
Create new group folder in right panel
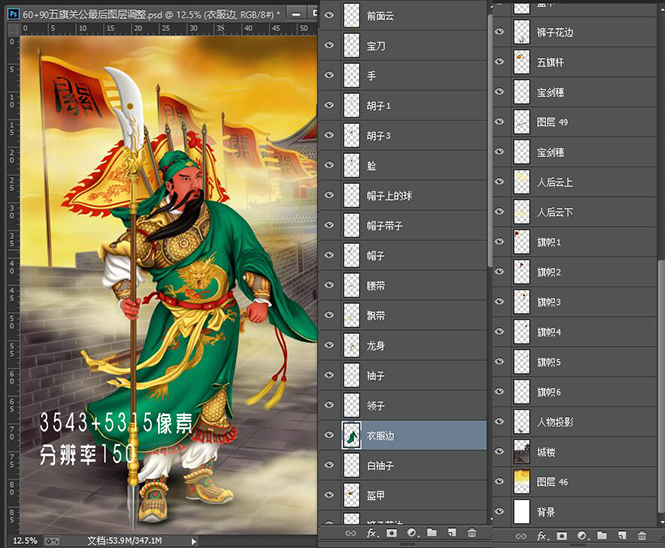[602, 536]
